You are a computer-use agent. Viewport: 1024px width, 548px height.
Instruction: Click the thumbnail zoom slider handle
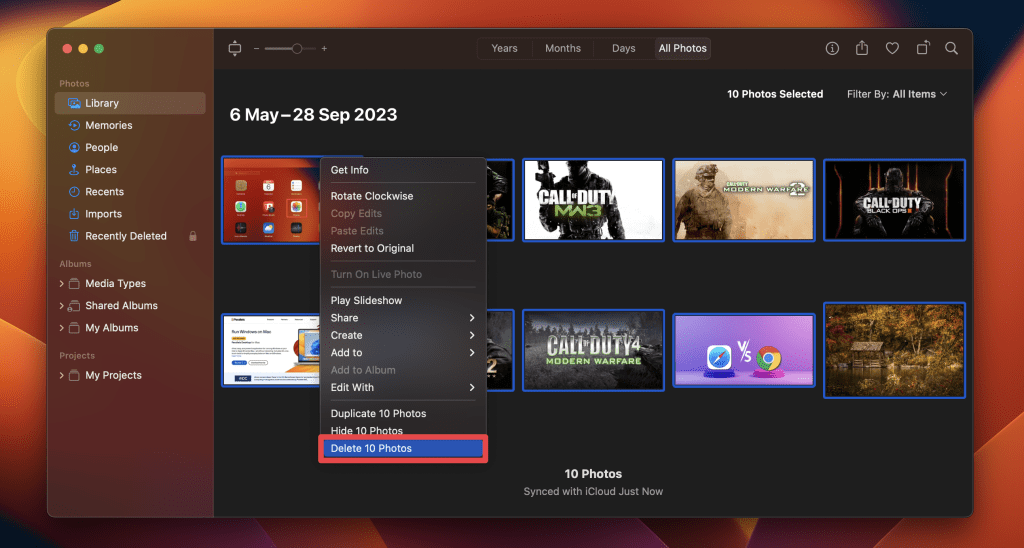(297, 48)
